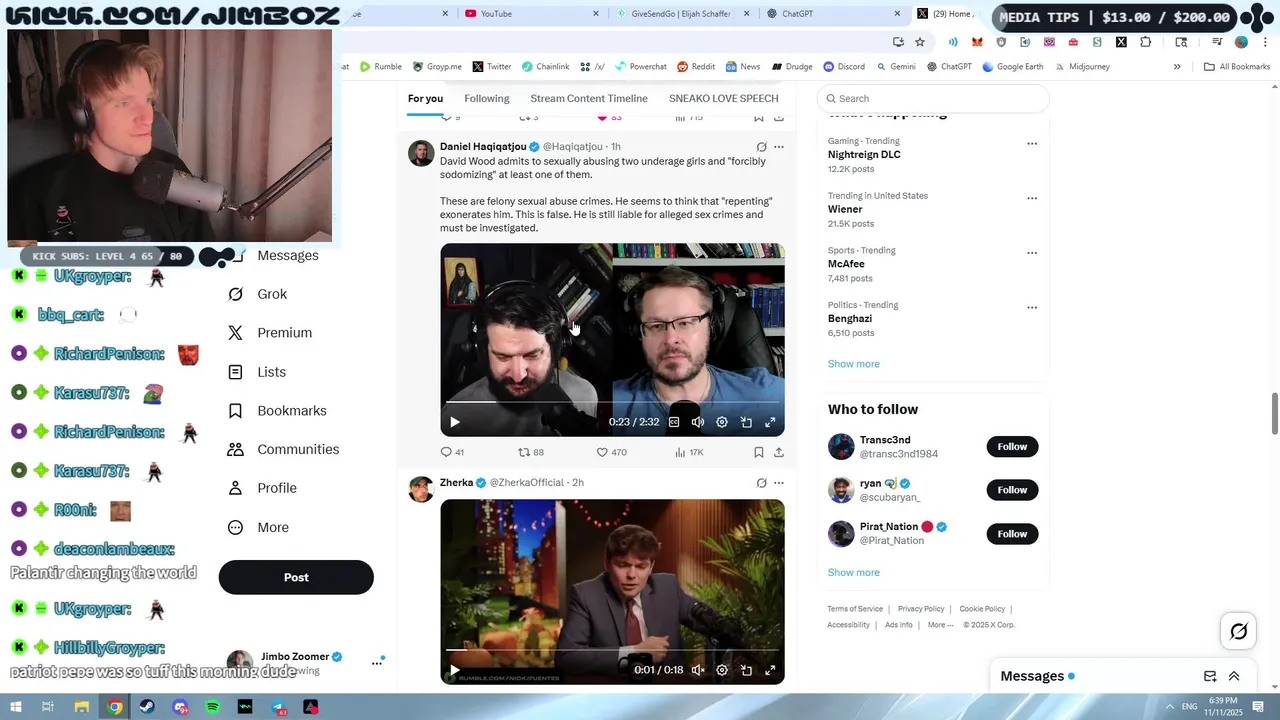
Task: Bookmark the Daniel Haqiqatjou post
Action: click(759, 452)
